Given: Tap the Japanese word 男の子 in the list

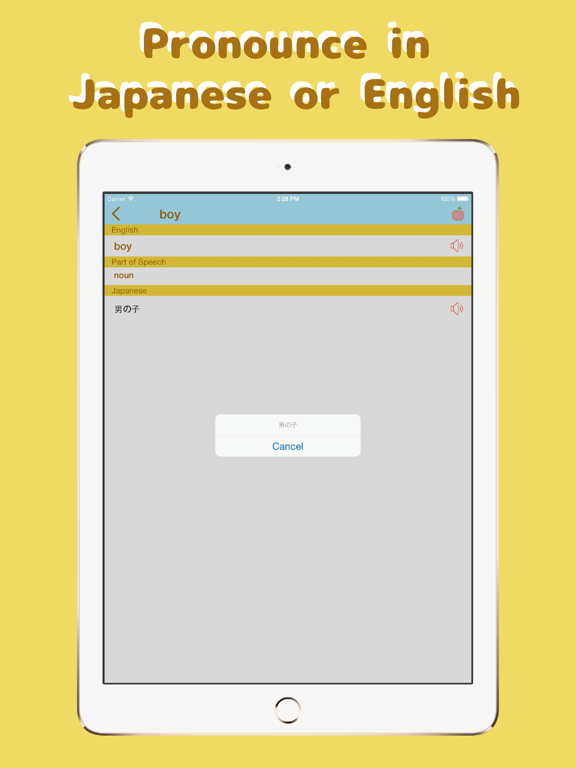Looking at the screenshot, I should point(127,309).
